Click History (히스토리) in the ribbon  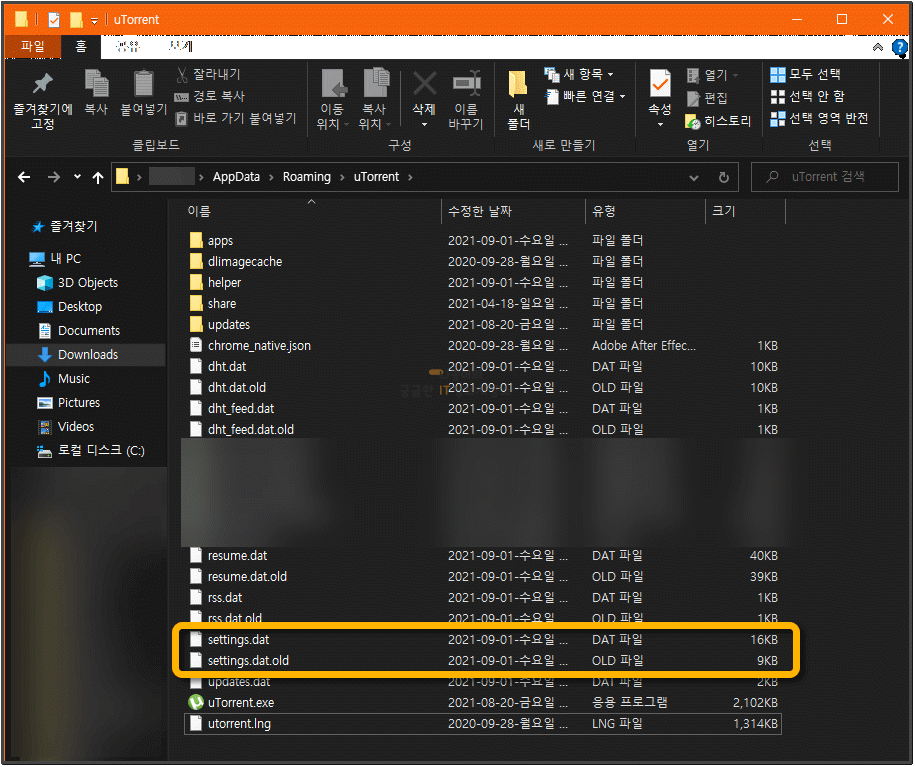[718, 121]
